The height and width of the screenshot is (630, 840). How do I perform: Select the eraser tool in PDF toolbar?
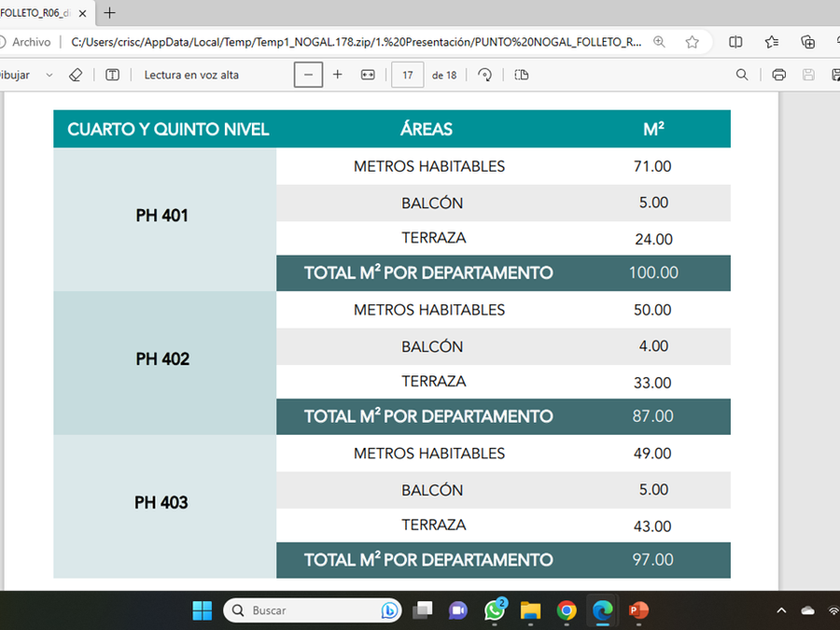(x=76, y=75)
